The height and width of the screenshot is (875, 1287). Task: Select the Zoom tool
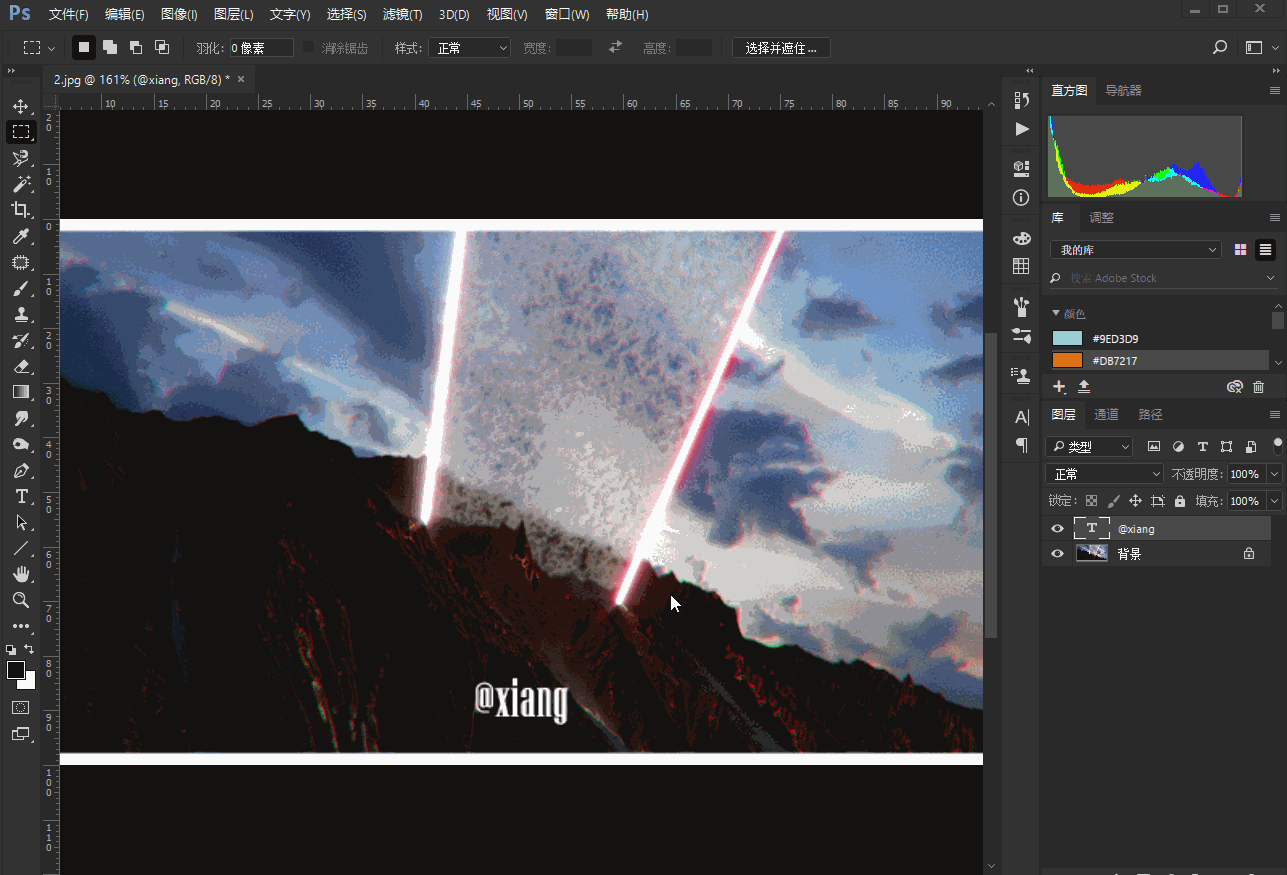[20, 600]
